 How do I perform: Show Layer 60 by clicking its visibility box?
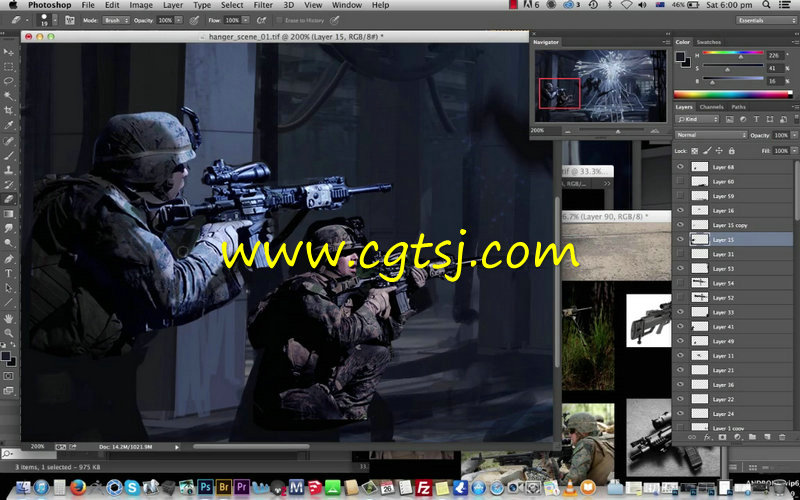point(680,181)
